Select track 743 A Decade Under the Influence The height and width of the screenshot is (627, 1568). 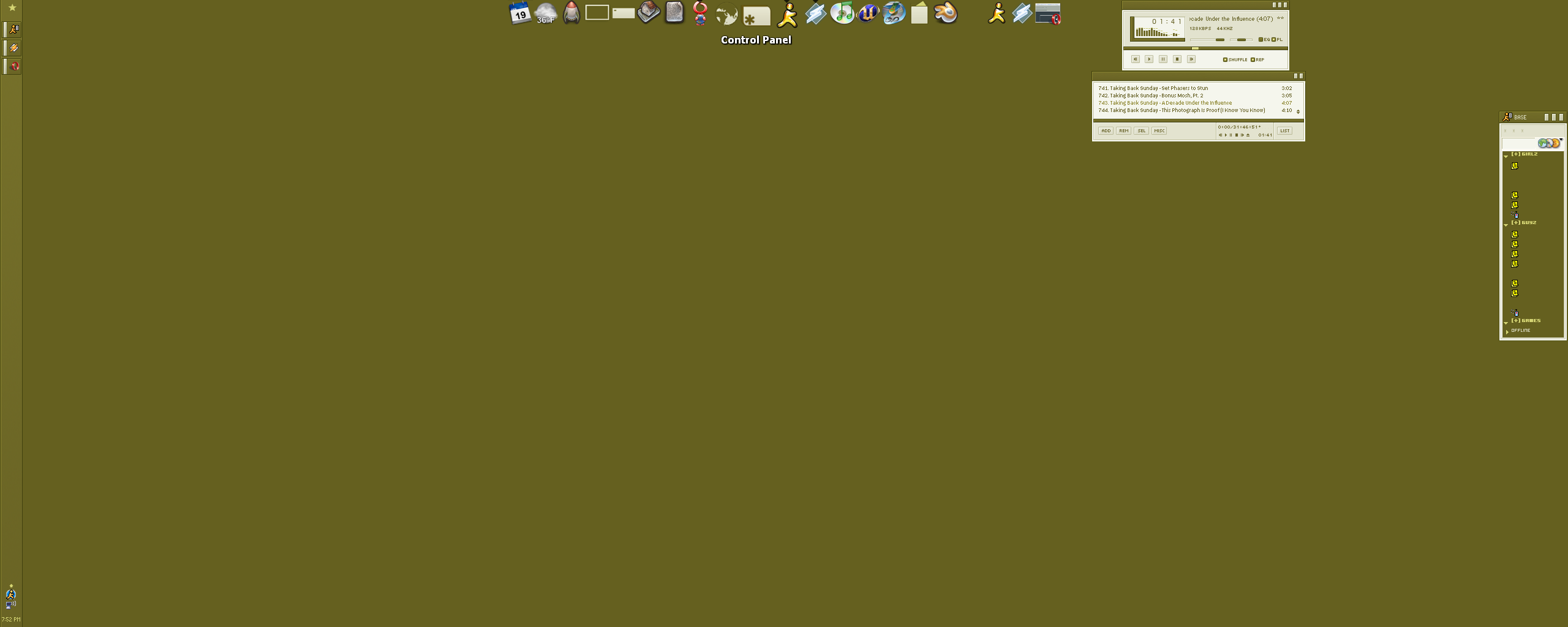tap(1194, 103)
